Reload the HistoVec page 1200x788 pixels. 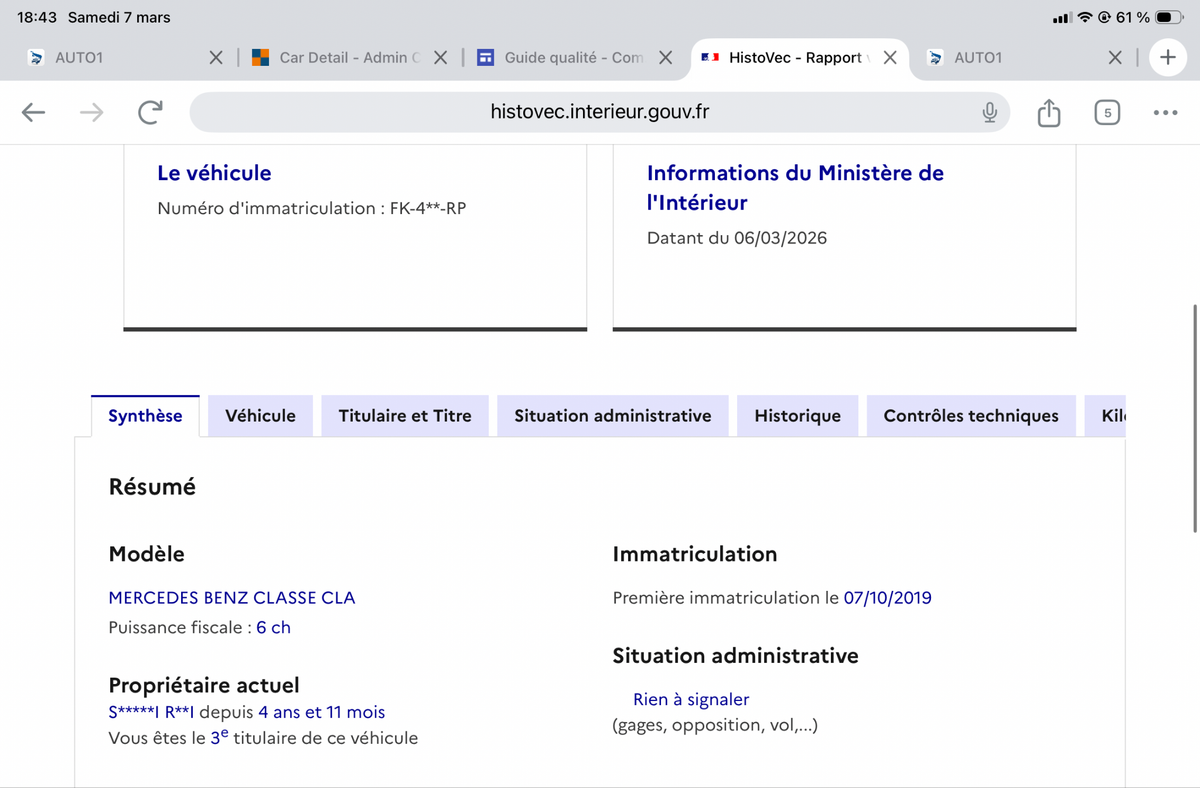150,113
